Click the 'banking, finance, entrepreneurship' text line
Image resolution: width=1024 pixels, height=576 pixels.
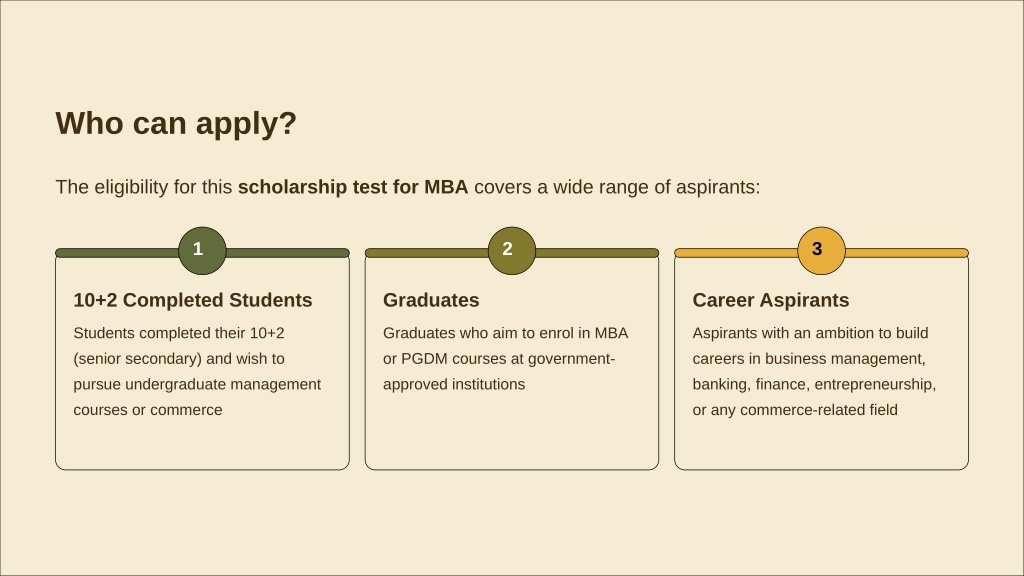[814, 385]
